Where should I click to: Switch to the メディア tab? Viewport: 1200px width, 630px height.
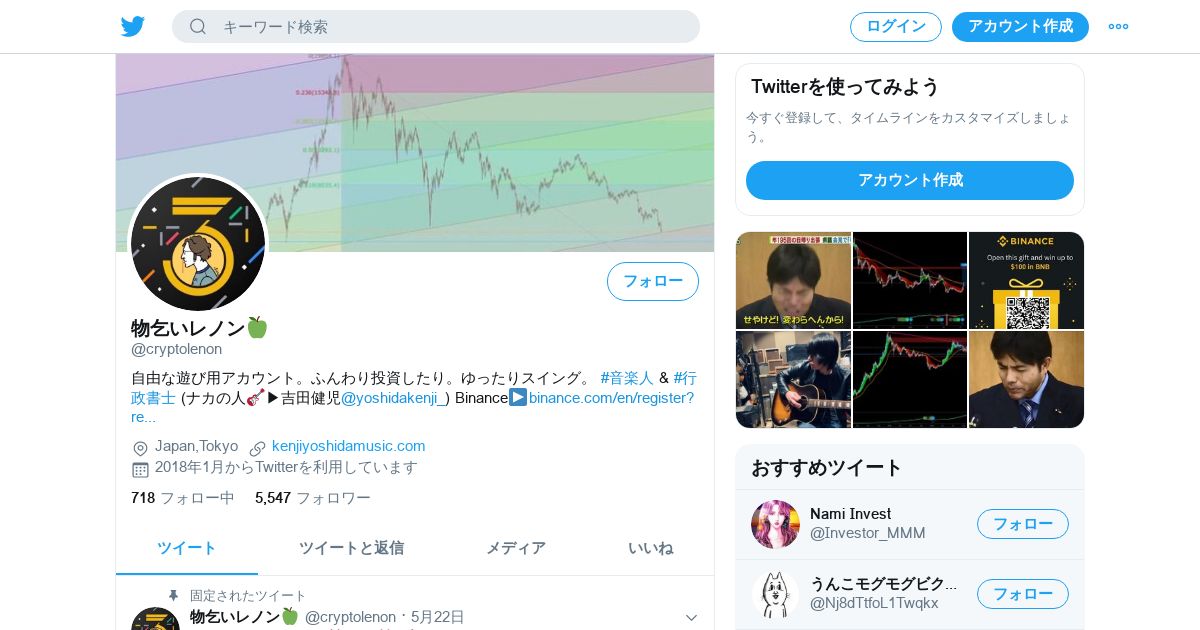click(x=516, y=548)
